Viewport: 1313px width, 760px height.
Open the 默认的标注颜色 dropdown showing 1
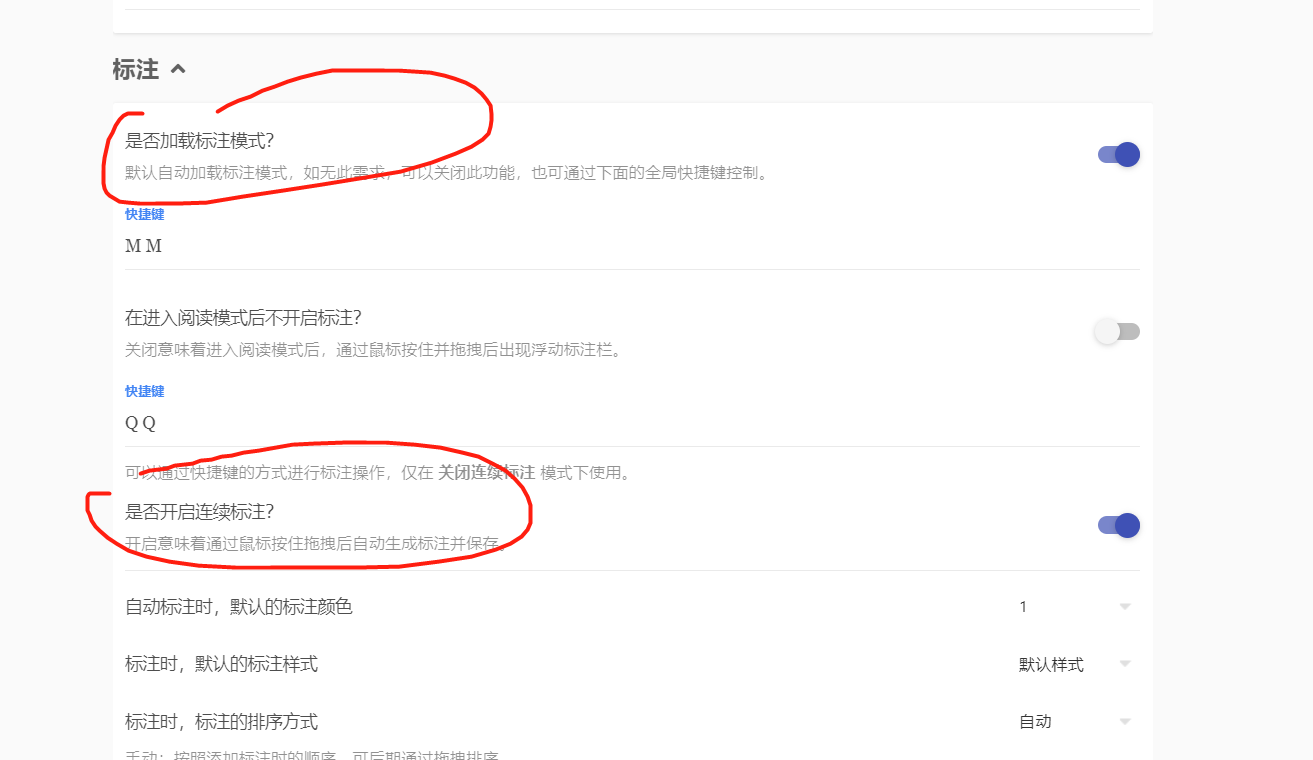[1075, 606]
